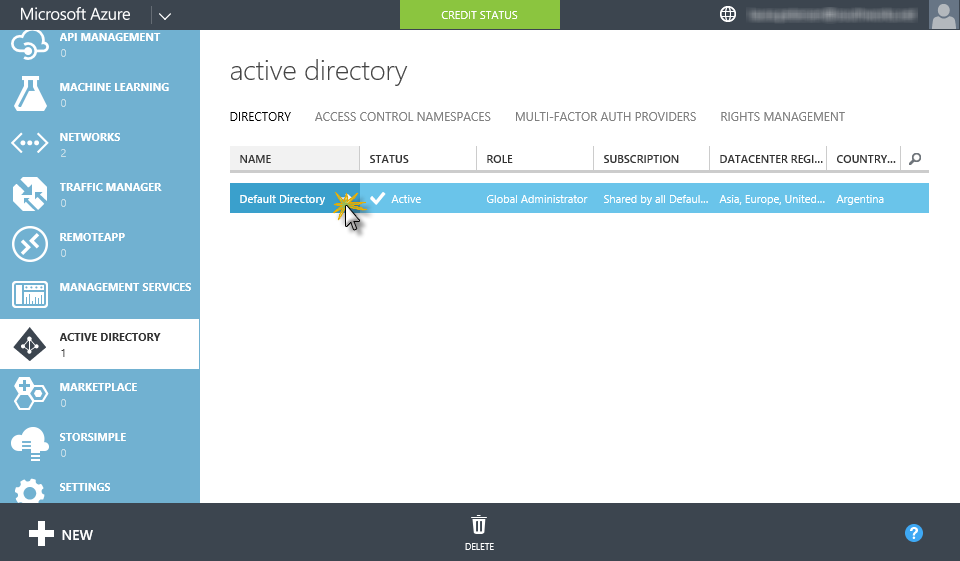Select the Settings sidebar label
Viewport: 960px width, 561px height.
[x=85, y=487]
